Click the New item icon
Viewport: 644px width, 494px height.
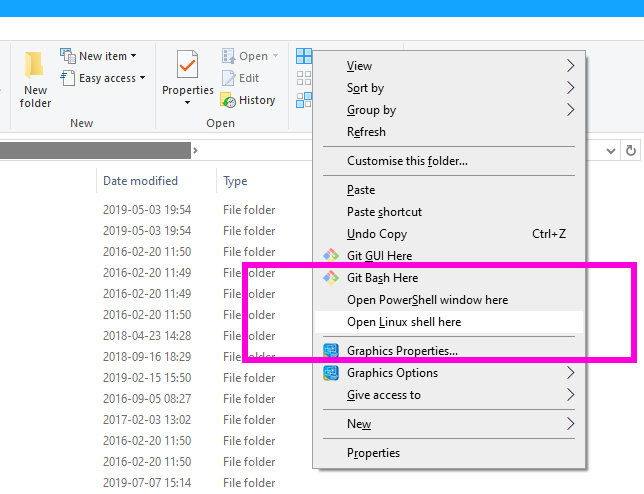68,56
